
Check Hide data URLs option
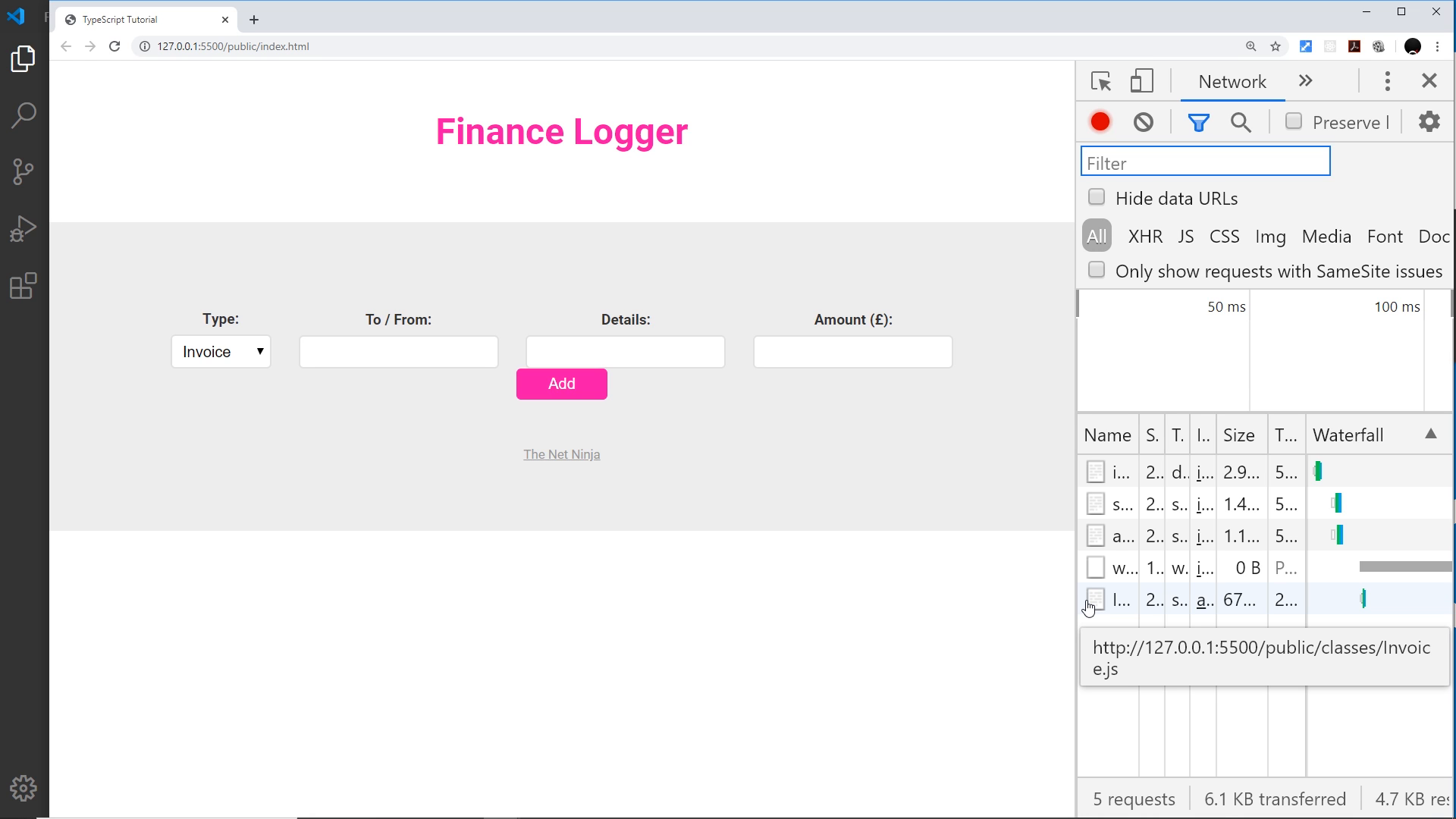pos(1097,197)
